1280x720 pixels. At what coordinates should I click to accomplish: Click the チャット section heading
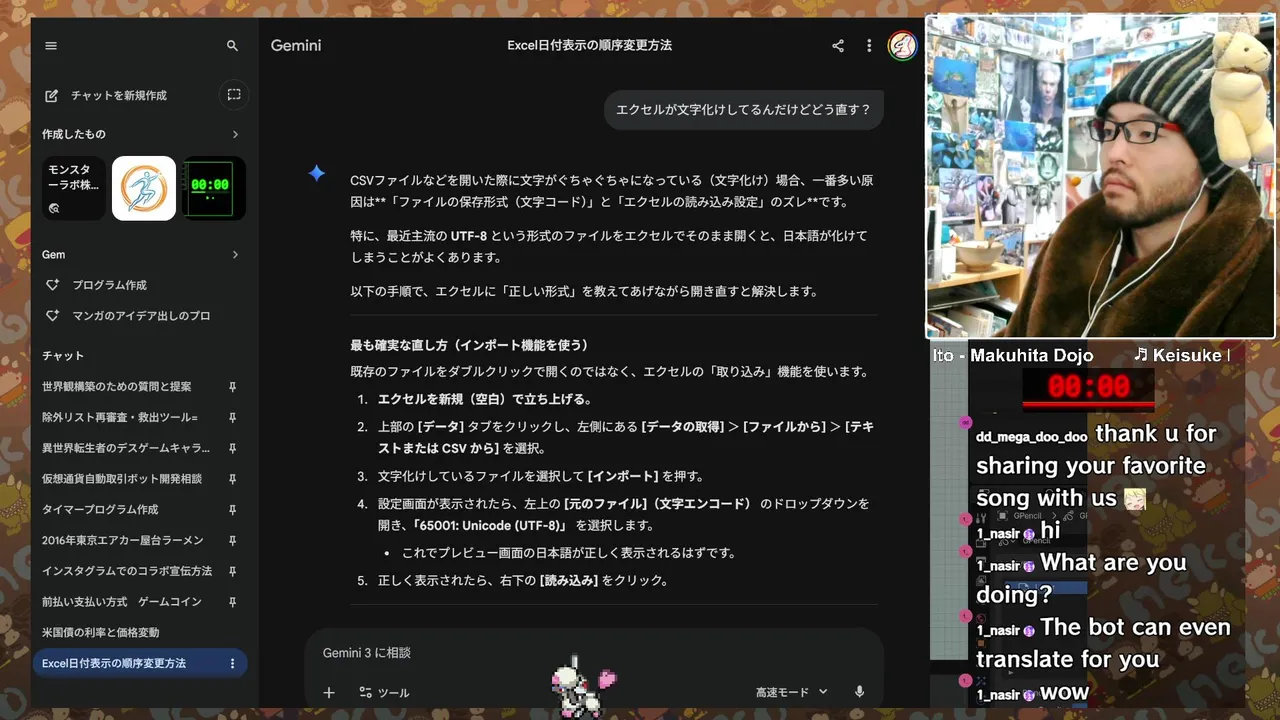coord(63,356)
